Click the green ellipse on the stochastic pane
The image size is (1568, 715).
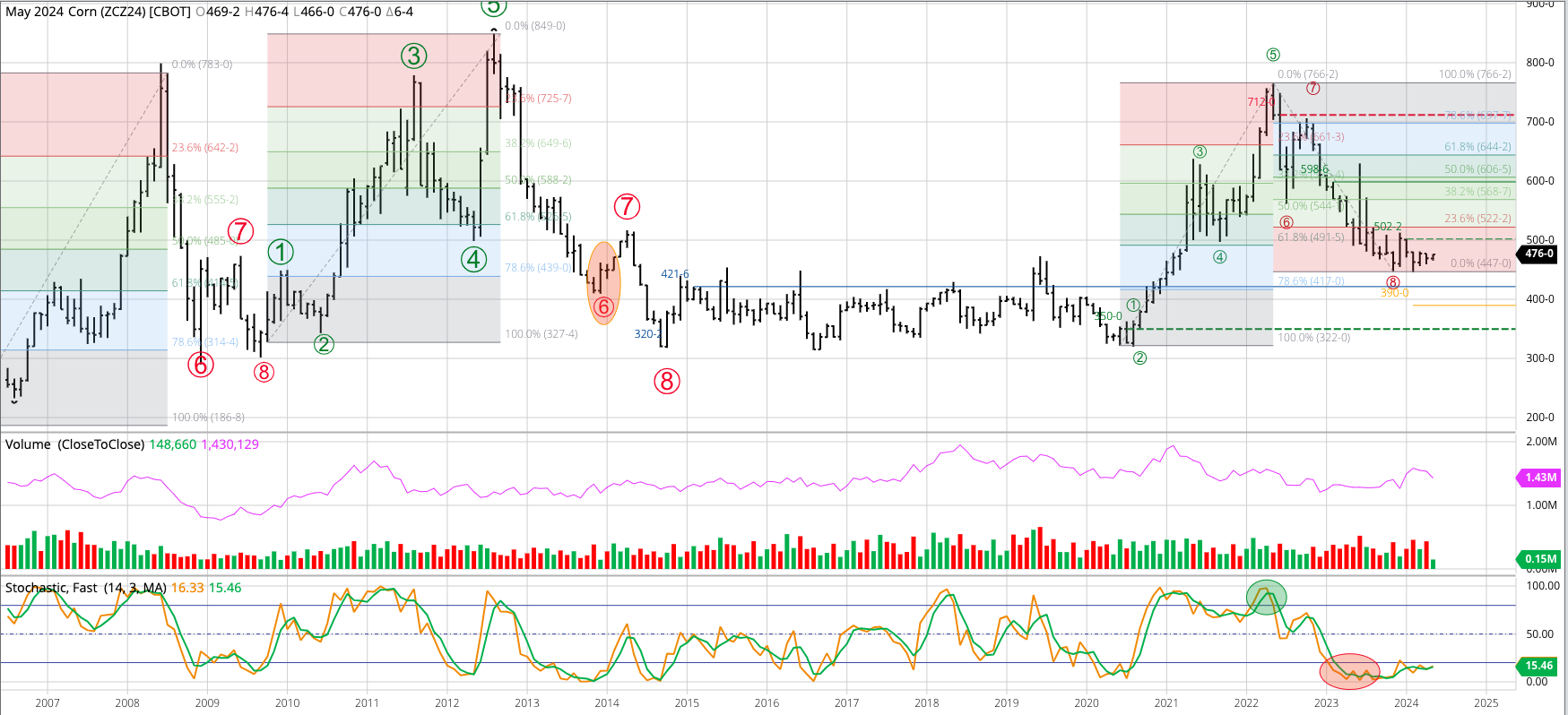click(1266, 597)
